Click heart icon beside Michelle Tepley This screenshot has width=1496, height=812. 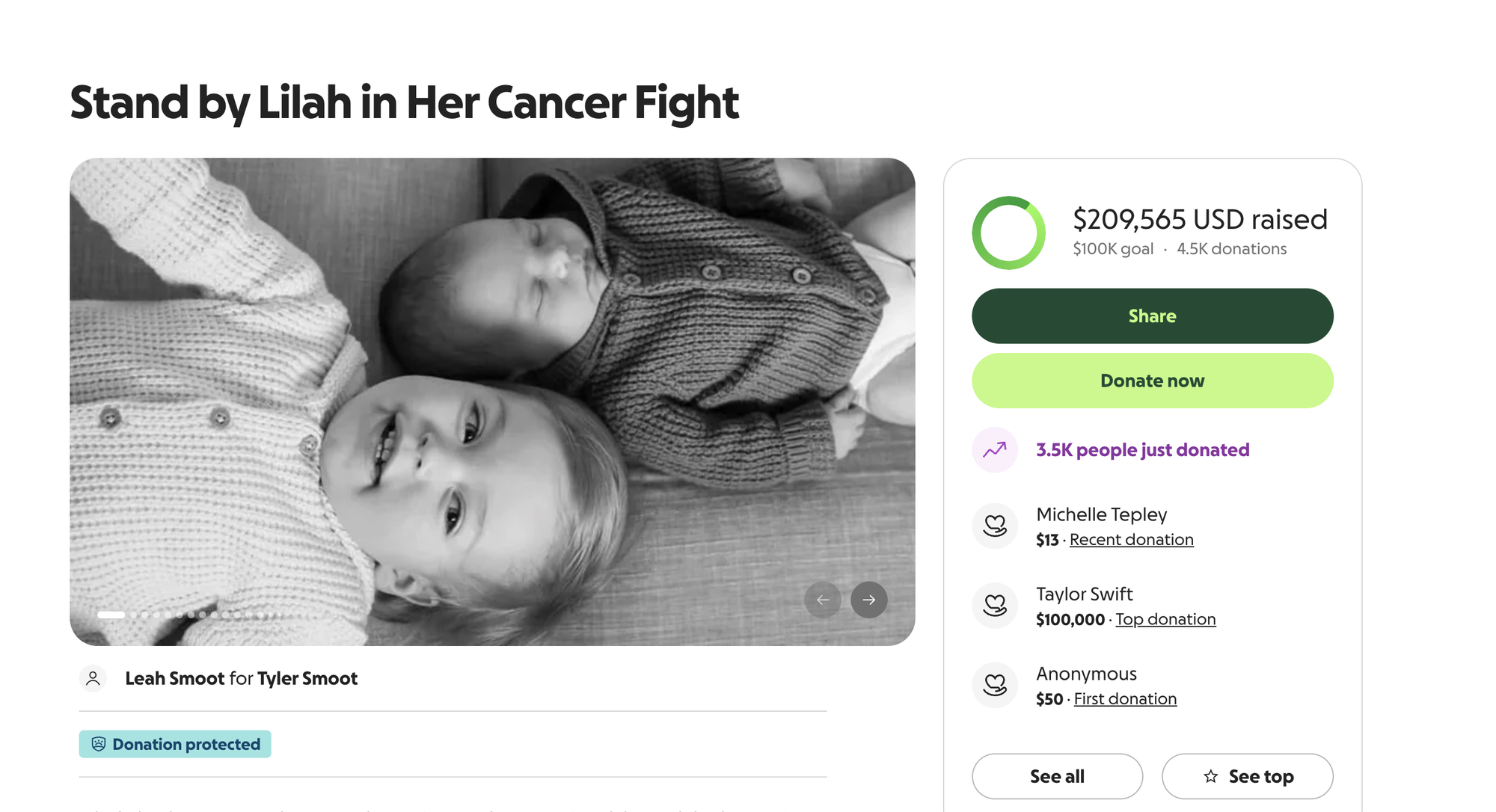[x=994, y=526]
